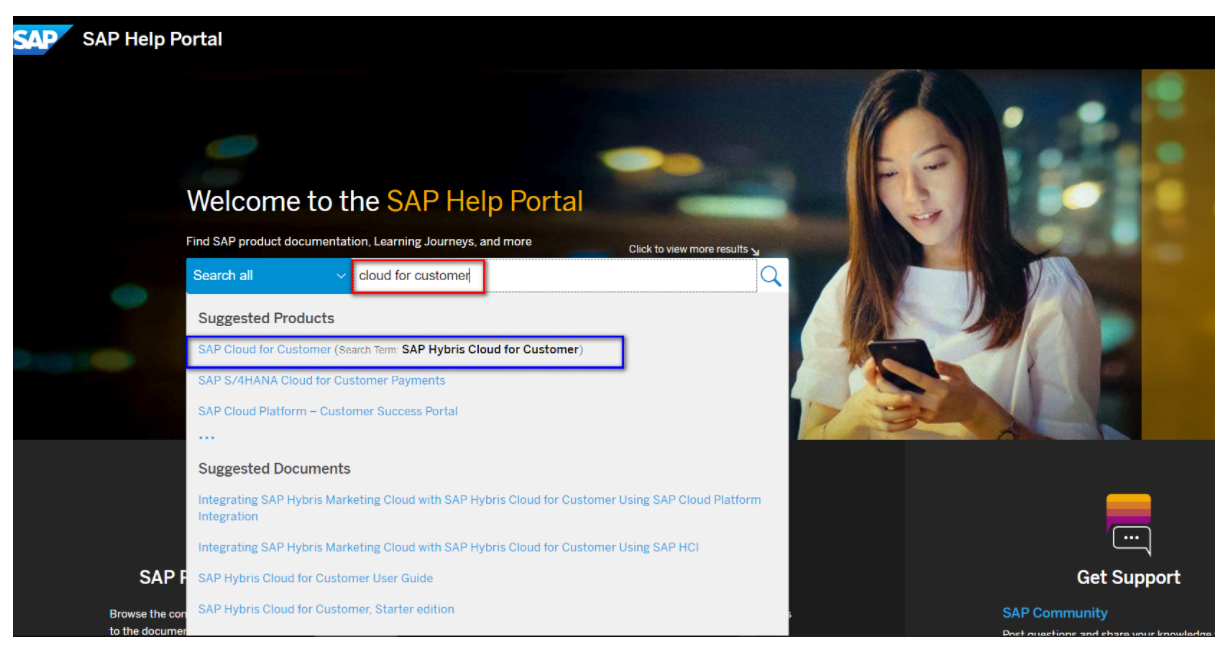Click the SAP Community link
This screenshot has height=649, width=1230.
[1055, 613]
